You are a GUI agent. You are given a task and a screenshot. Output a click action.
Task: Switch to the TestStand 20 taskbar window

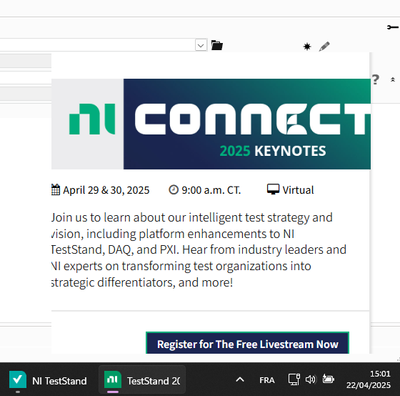tap(142, 380)
